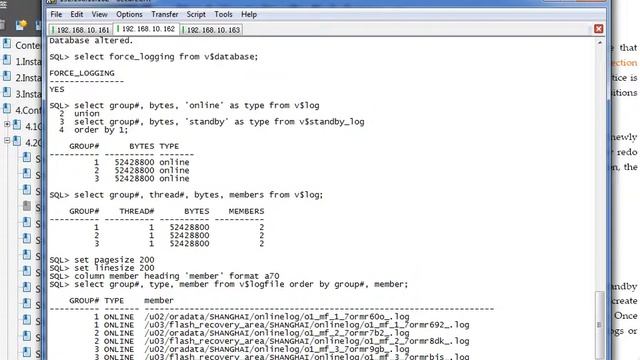Screen dimensions: 640x360
Task: Open the File menu
Action: point(56,14)
